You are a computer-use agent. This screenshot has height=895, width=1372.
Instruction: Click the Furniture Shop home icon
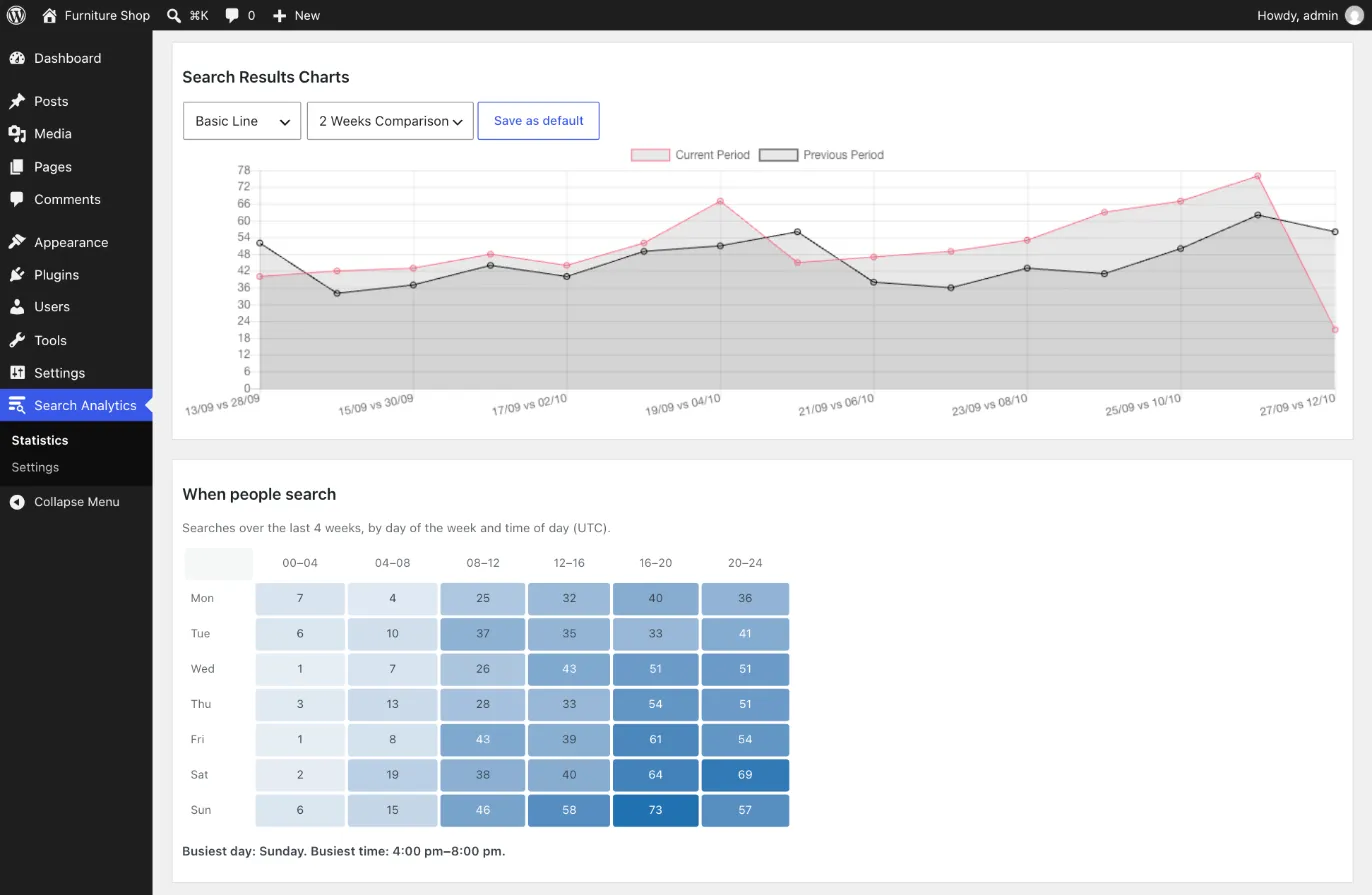coord(50,15)
